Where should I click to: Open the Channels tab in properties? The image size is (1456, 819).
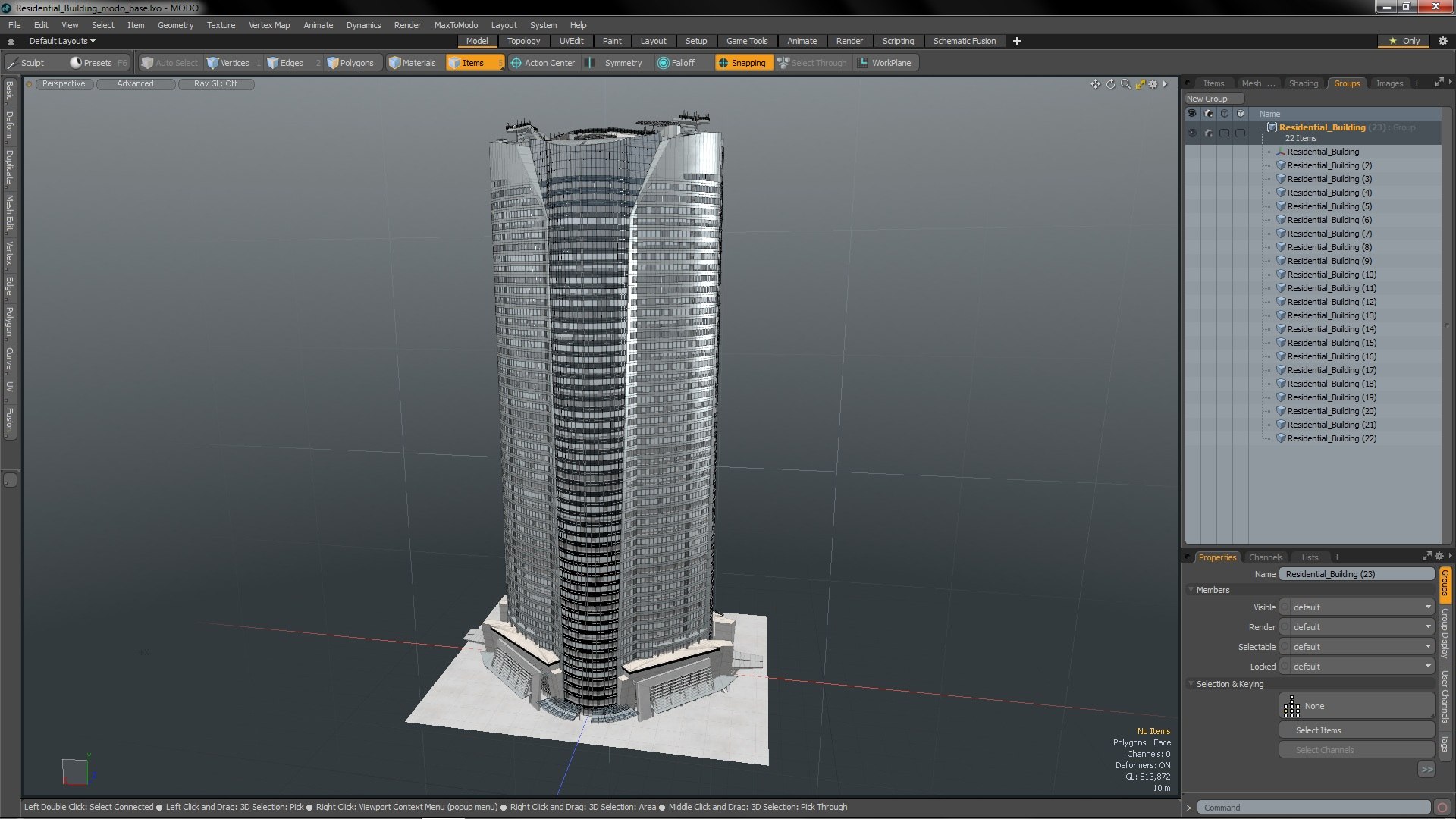pos(1265,557)
